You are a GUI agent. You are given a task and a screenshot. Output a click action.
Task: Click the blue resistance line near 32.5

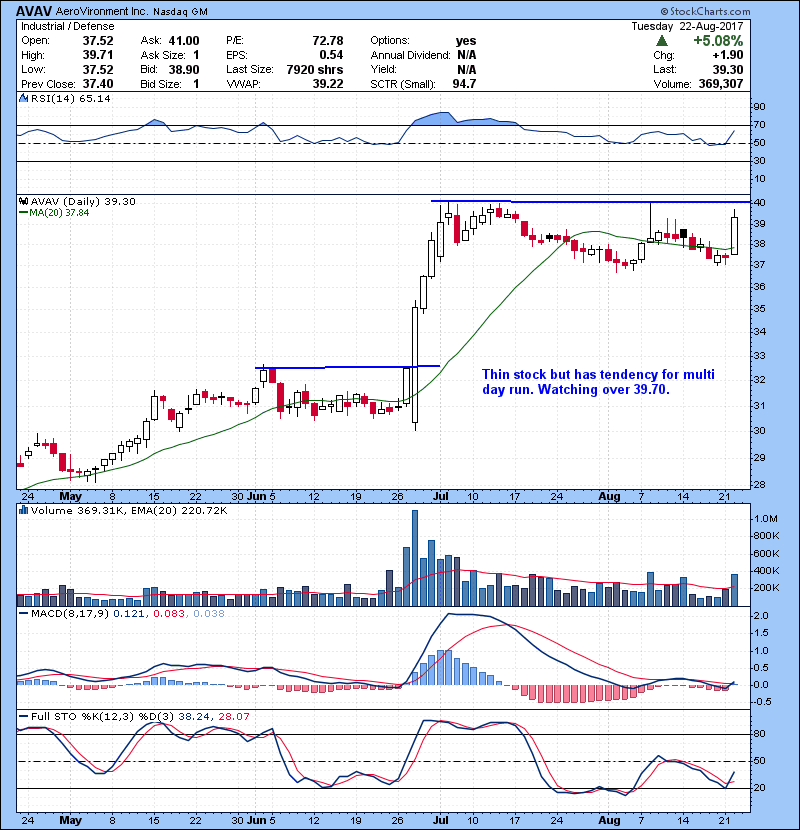coord(347,367)
